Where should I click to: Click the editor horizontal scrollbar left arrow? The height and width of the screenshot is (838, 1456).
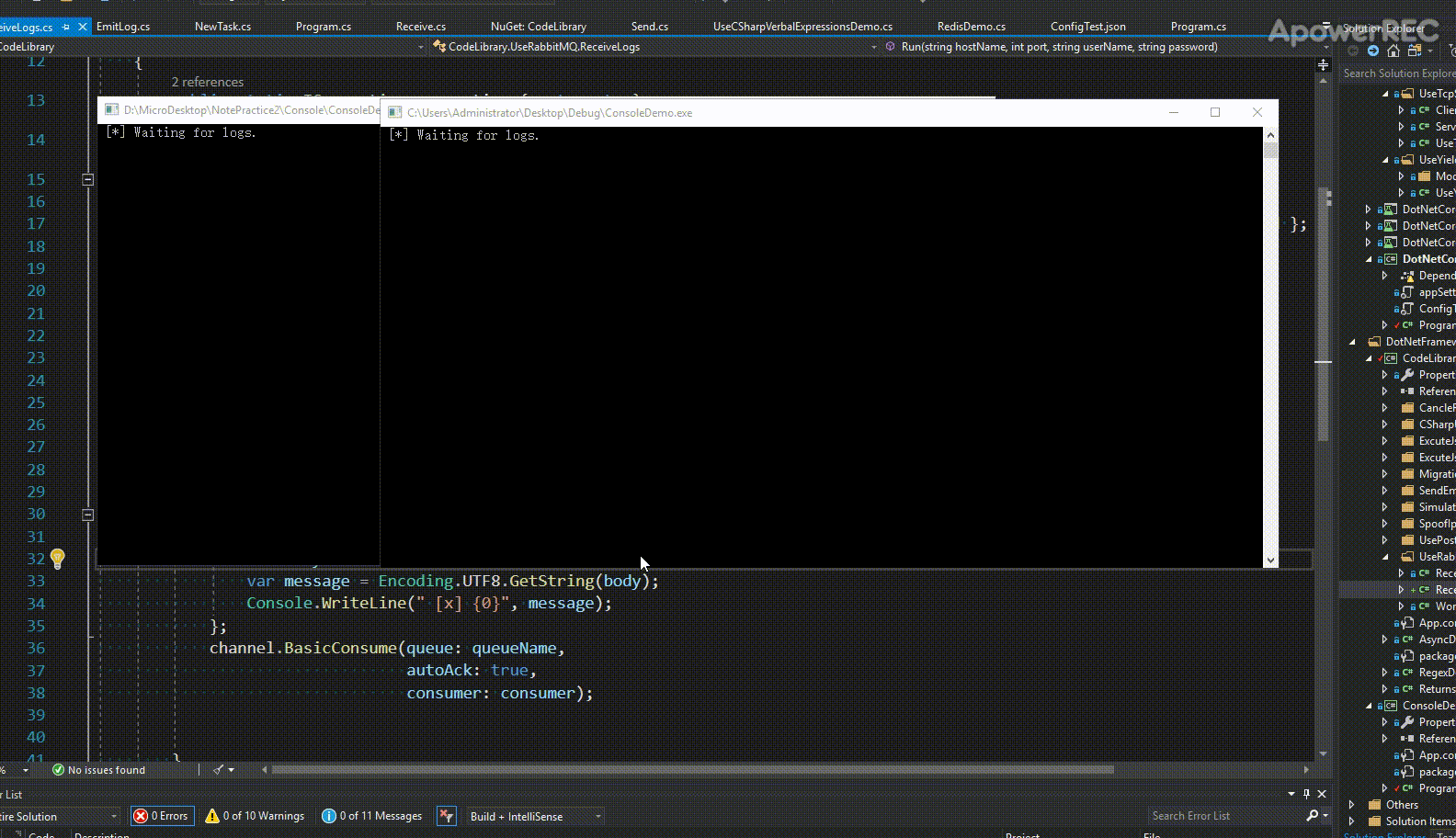click(x=265, y=770)
